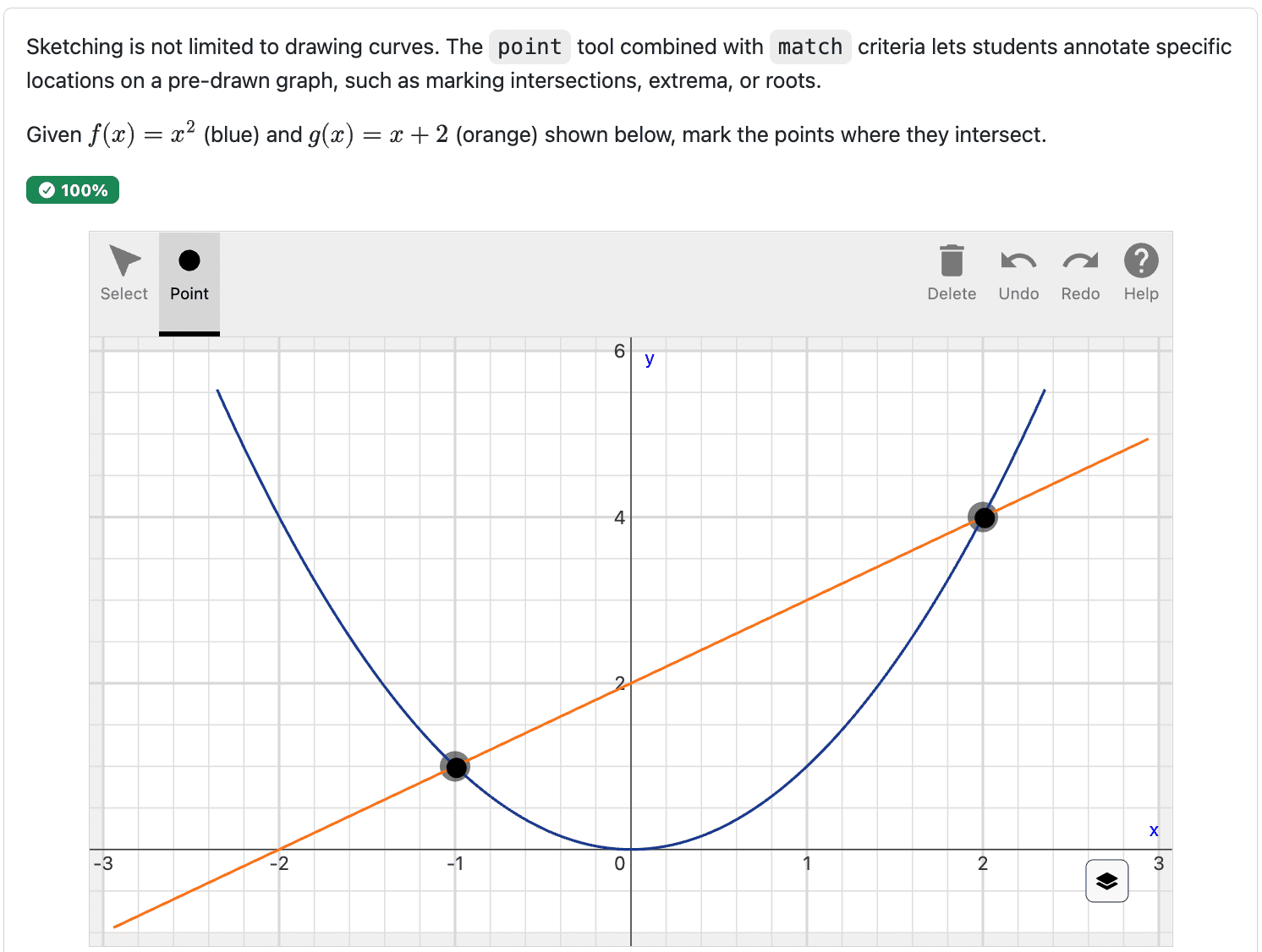Click the x-axis tick label -3
The width and height of the screenshot is (1262, 952).
point(103,863)
